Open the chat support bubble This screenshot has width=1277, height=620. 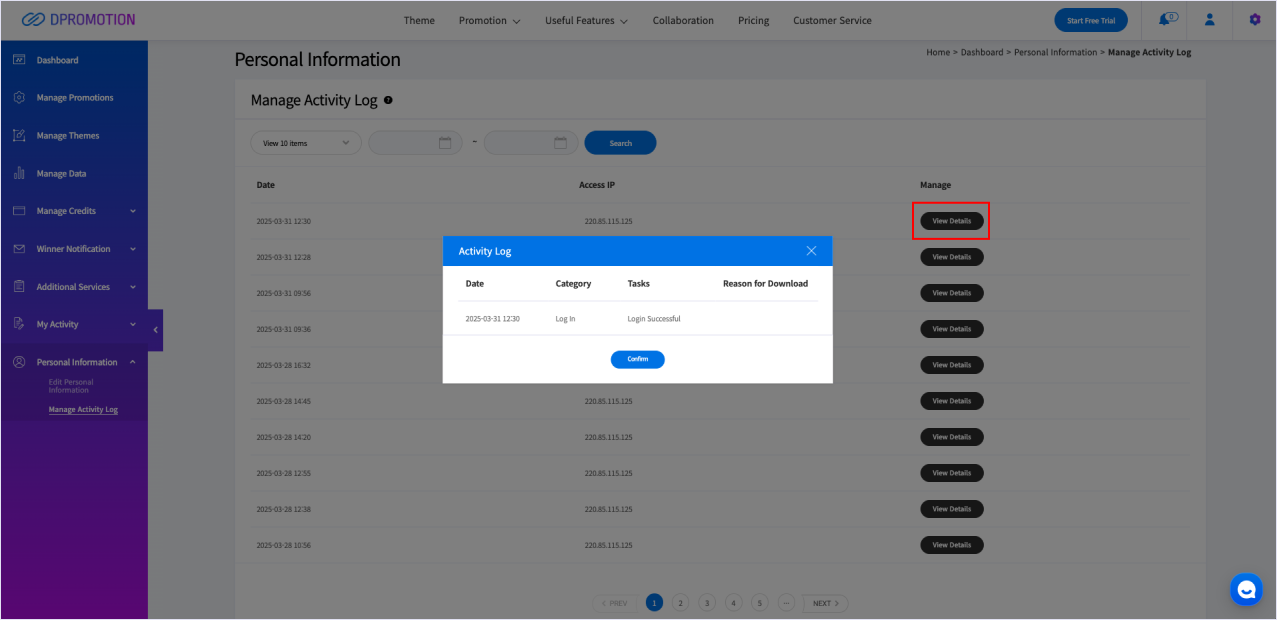[x=1246, y=589]
